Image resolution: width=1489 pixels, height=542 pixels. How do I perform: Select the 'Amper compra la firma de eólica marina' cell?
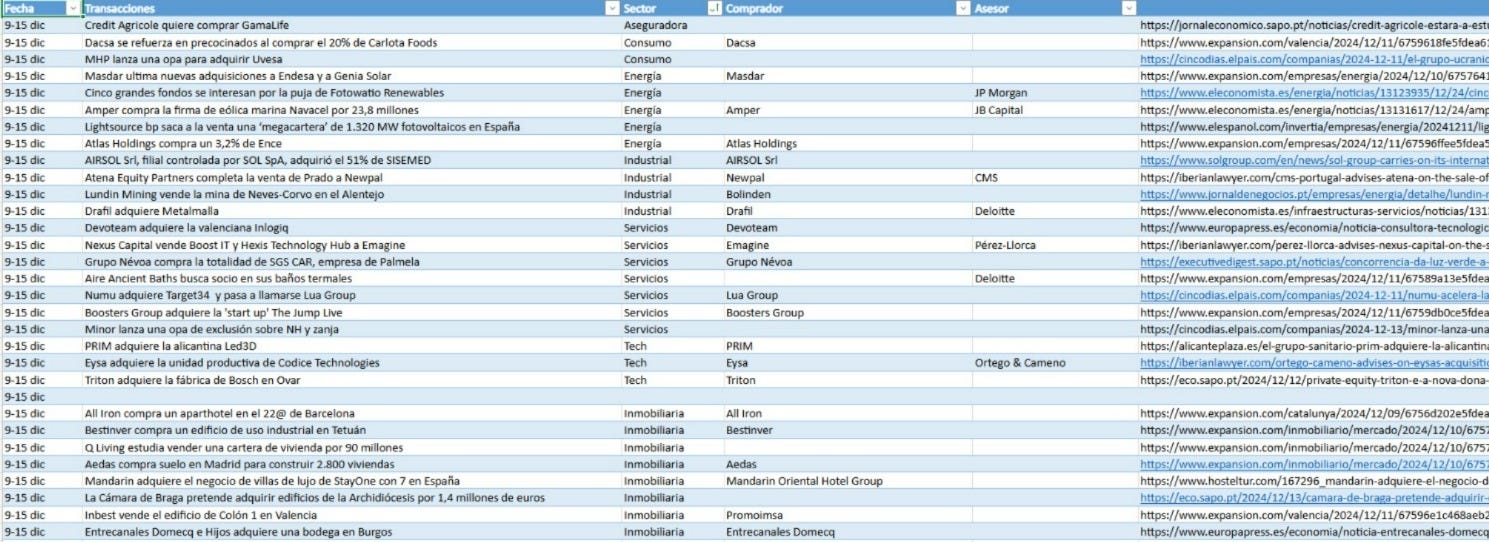(351, 110)
